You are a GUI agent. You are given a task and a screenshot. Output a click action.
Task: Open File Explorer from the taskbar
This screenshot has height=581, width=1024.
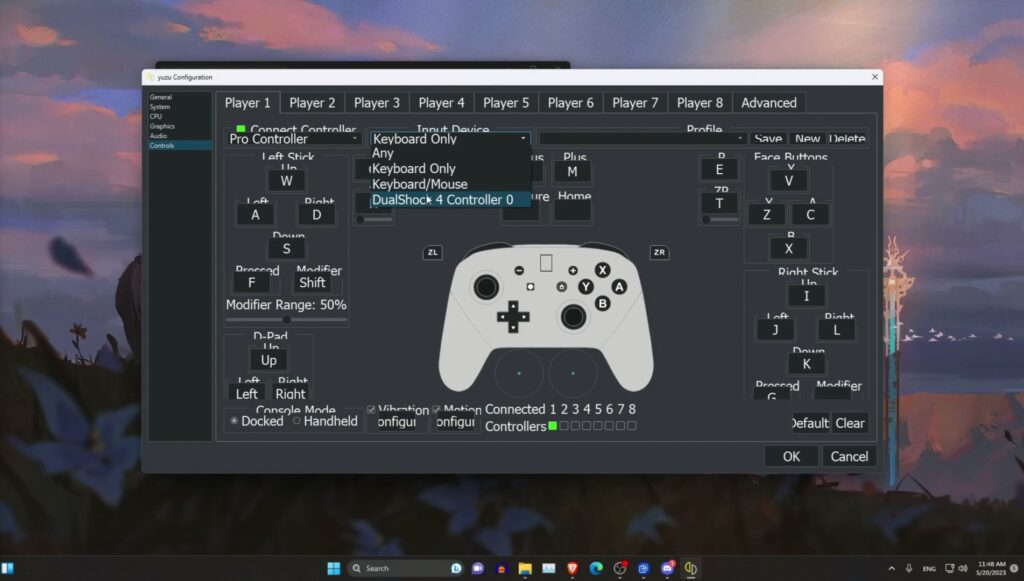[x=525, y=569]
